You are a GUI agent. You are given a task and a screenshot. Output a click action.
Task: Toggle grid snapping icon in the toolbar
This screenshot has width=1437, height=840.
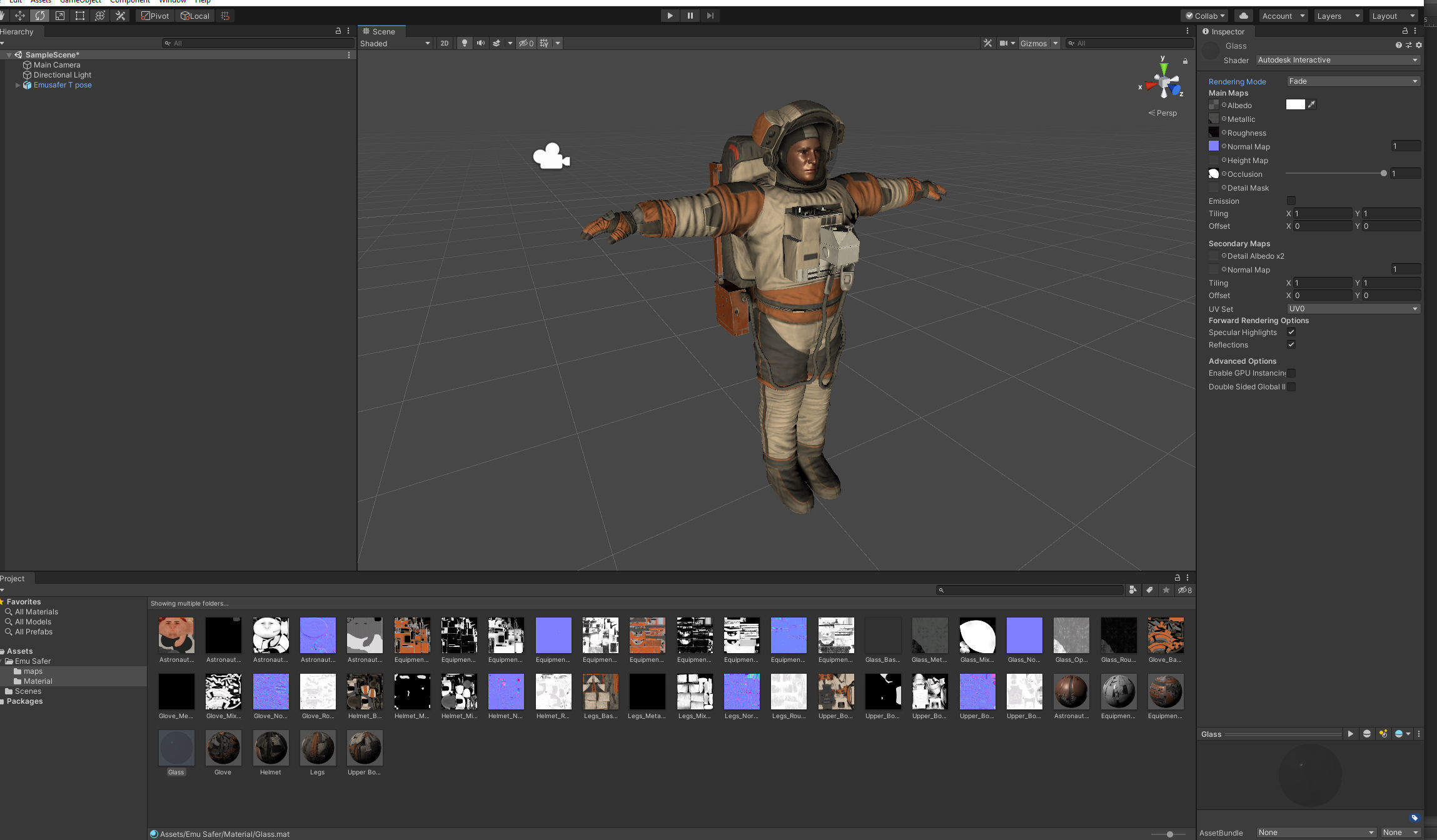tap(226, 16)
